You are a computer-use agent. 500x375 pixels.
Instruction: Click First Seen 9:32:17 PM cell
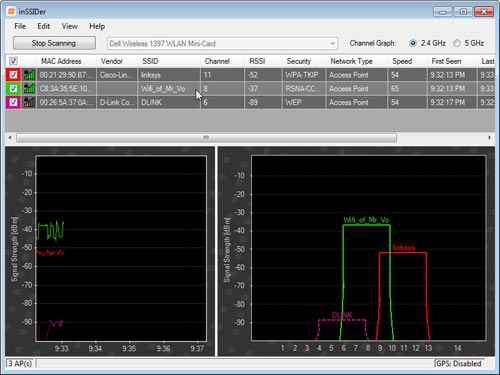[452, 102]
